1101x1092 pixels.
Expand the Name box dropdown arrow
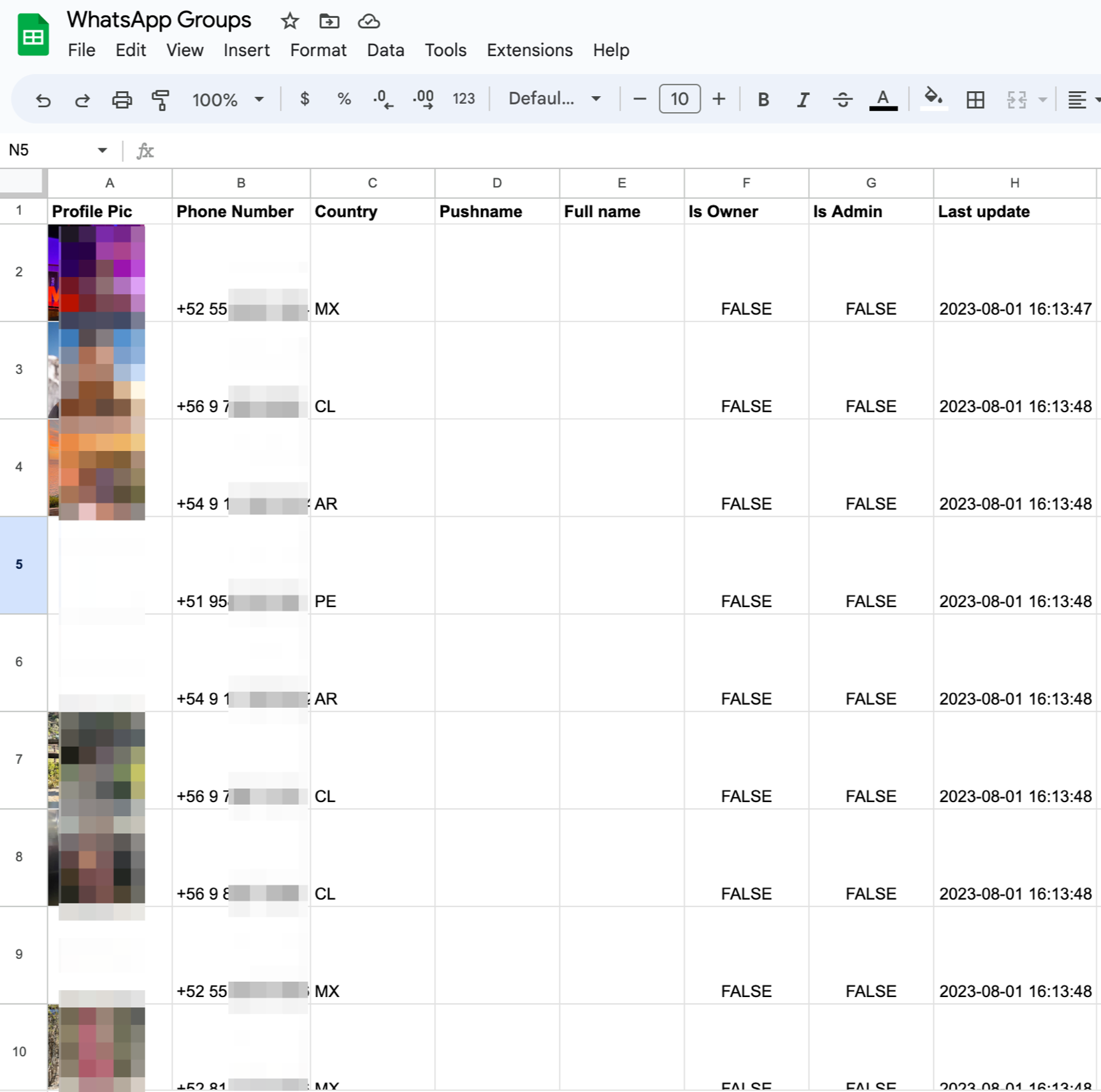pyautogui.click(x=102, y=150)
